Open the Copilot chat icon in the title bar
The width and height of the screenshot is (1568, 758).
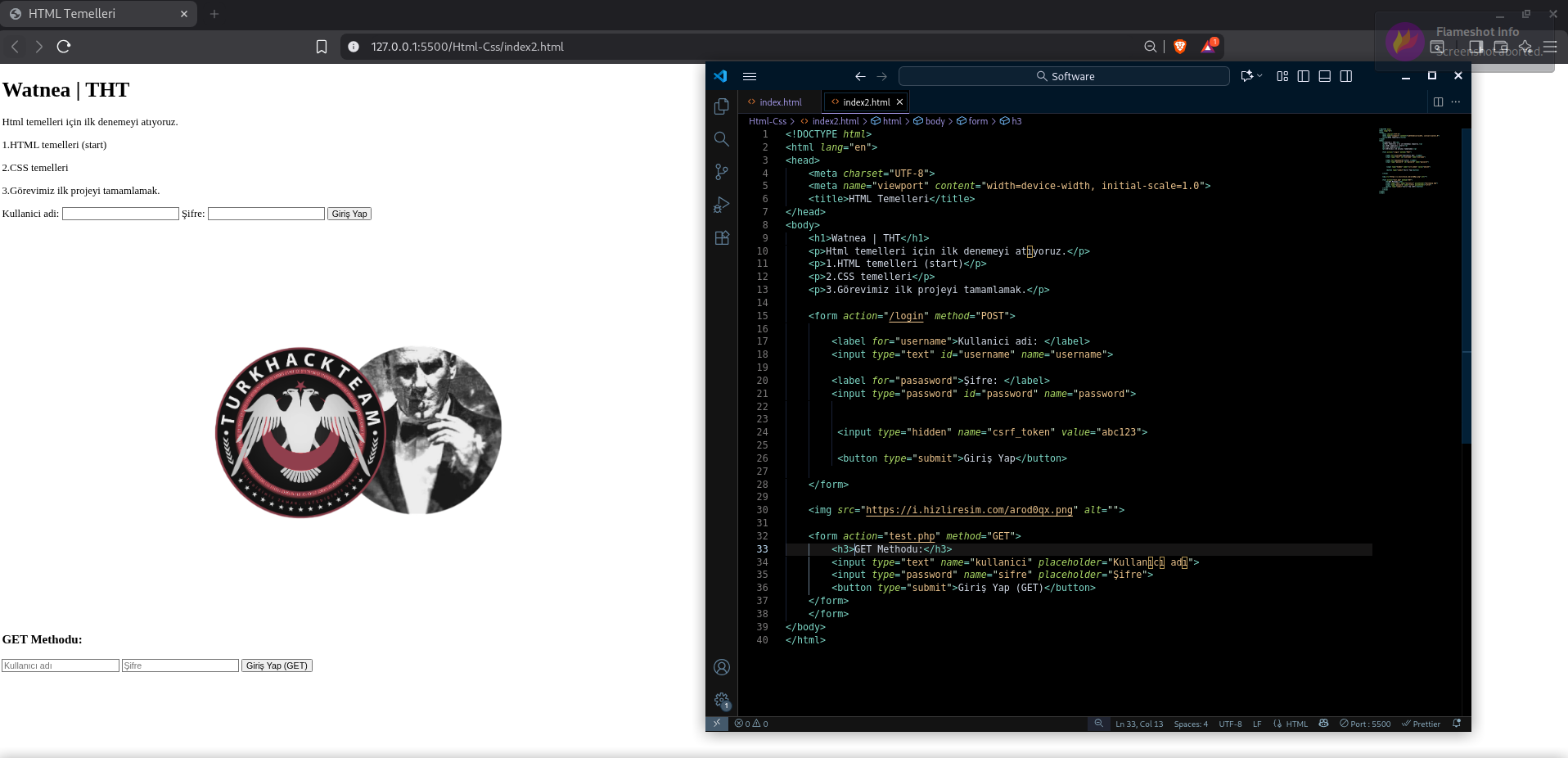pos(1246,76)
